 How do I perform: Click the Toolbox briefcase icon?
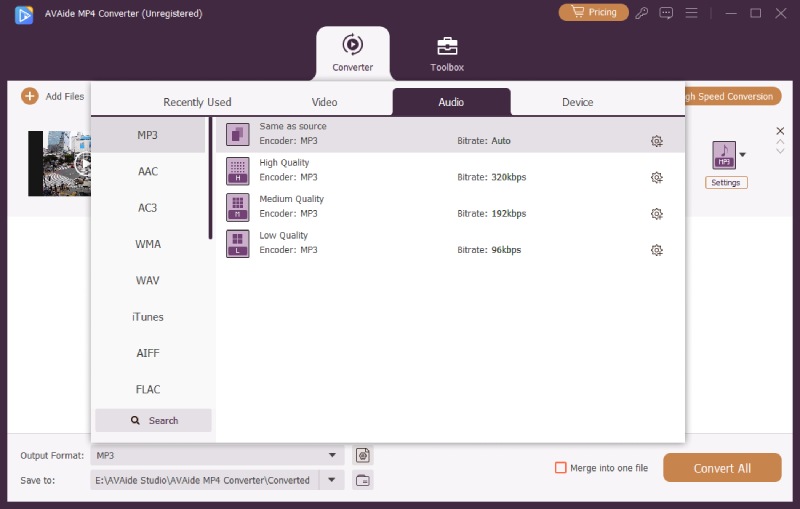point(447,46)
